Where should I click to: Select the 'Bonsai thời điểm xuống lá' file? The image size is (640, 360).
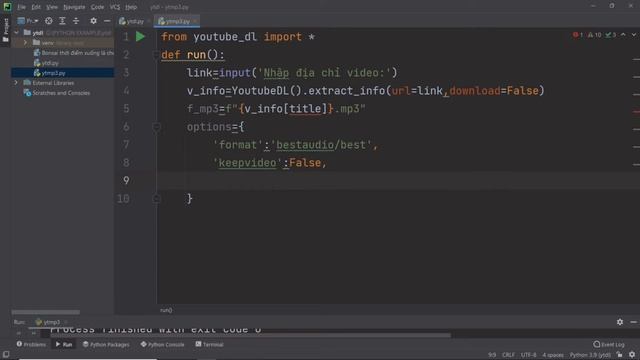click(x=74, y=53)
